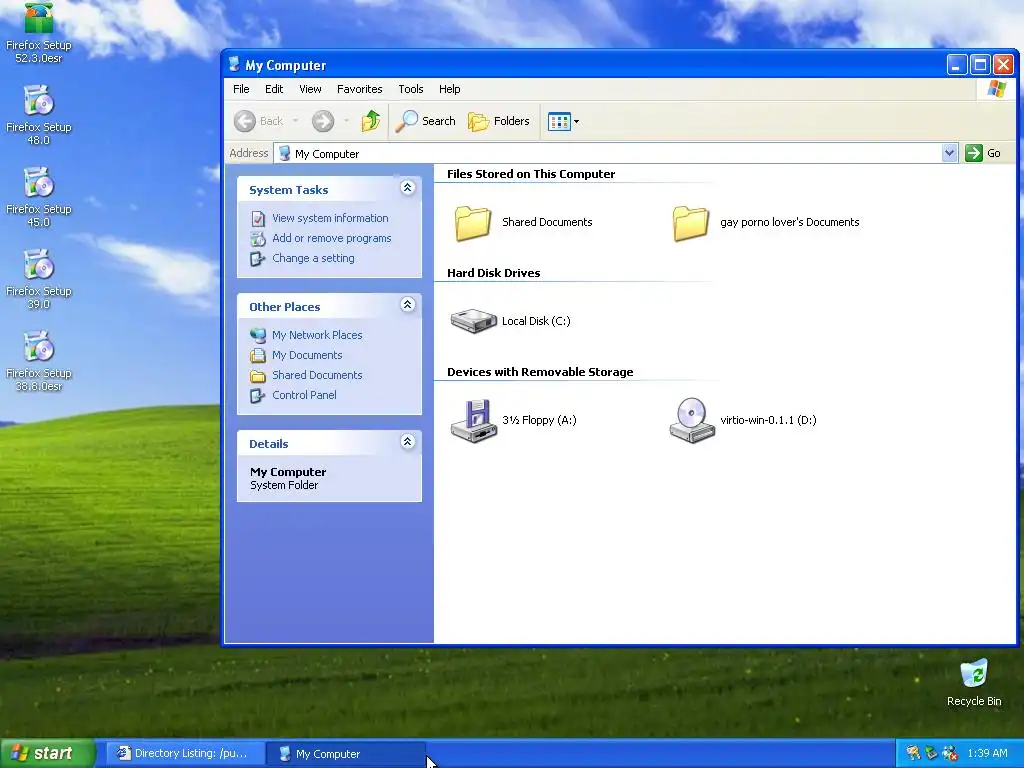Click the My Computer taskbar button
This screenshot has width=1024, height=768.
click(346, 754)
